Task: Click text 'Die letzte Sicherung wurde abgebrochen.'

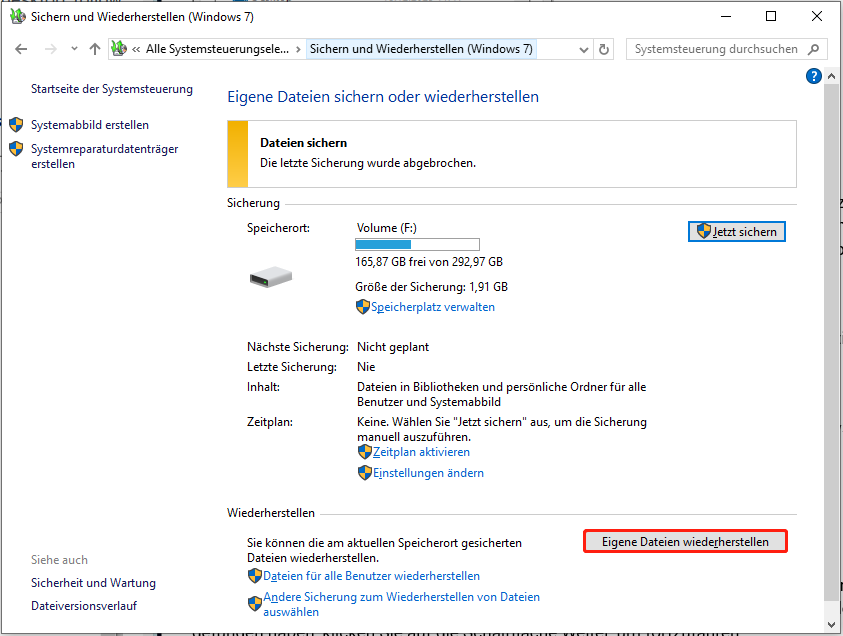Action: (x=368, y=163)
